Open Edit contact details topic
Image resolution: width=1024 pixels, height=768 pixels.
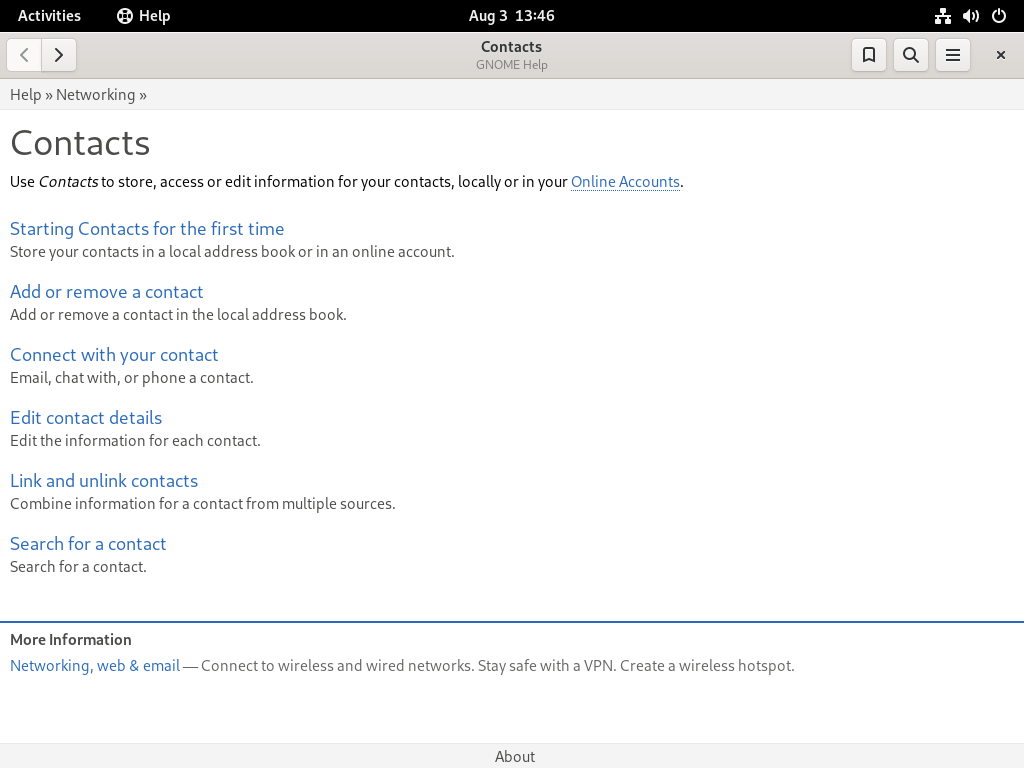point(86,417)
